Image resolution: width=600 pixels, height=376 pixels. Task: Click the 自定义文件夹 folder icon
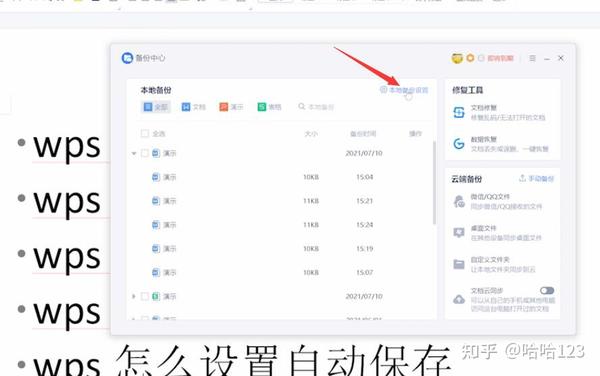pos(459,264)
